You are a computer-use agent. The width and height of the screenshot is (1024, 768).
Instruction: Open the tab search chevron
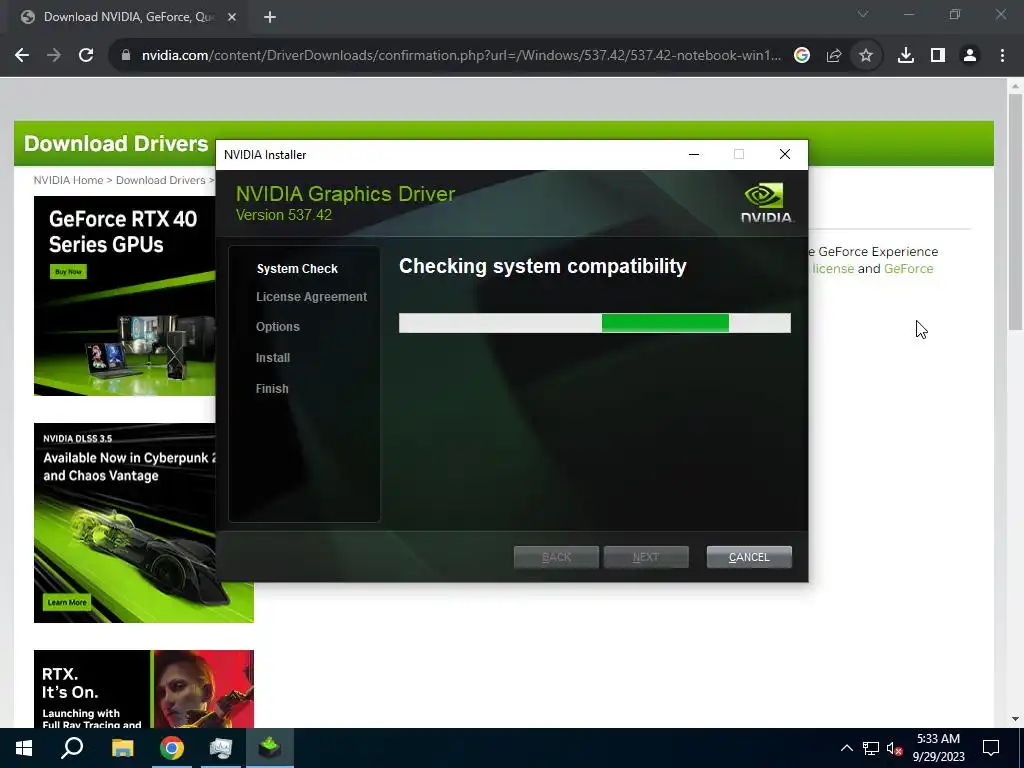(863, 14)
